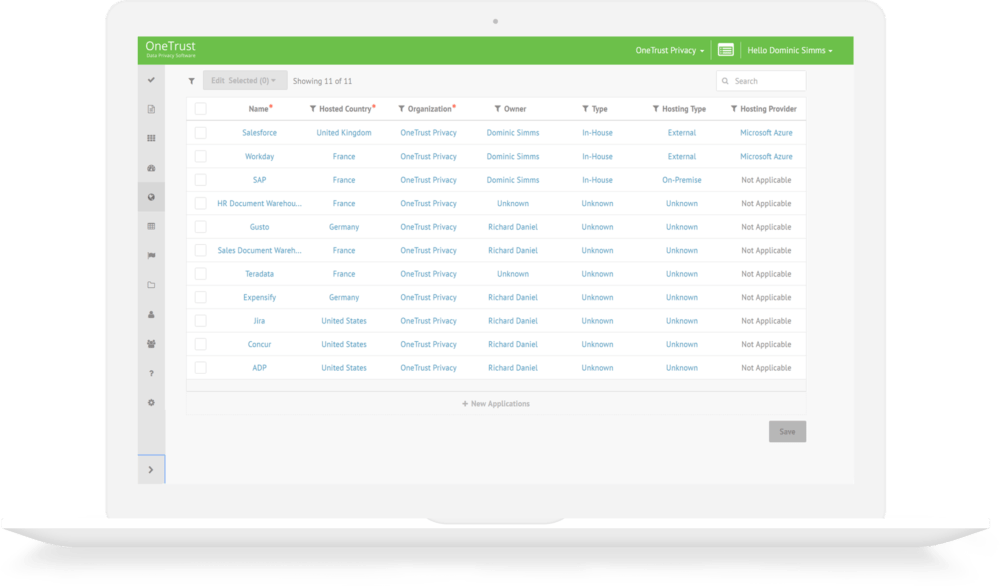Check the ADP row checkbox

click(x=200, y=368)
